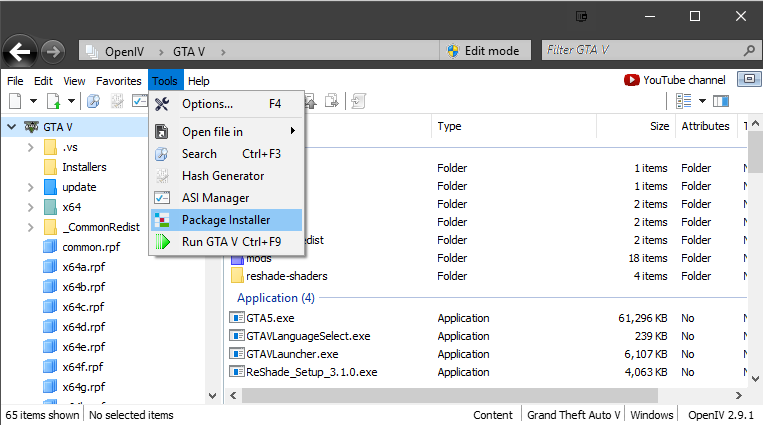Open the YouTube channel link
The image size is (763, 425).
point(675,80)
